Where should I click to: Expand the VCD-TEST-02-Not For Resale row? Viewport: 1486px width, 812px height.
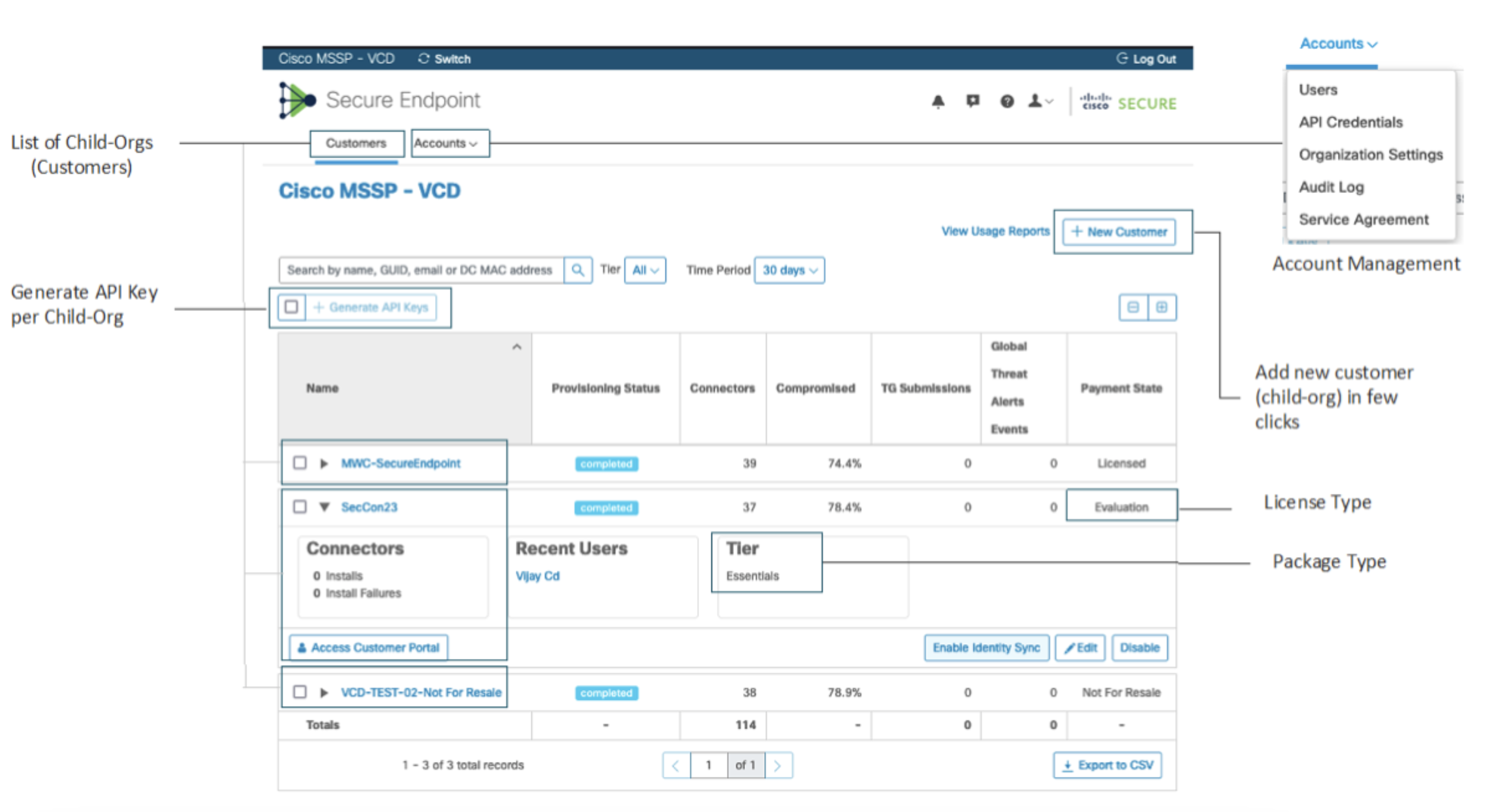click(324, 693)
